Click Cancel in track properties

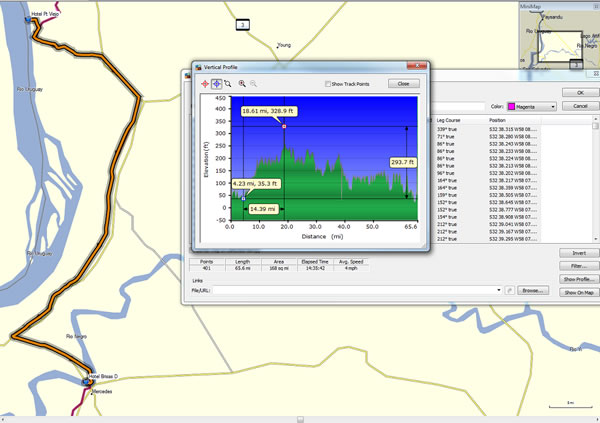[580, 106]
